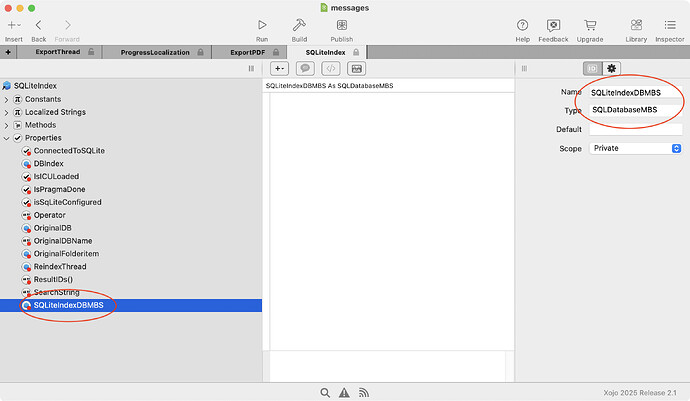Select the SearchString property
The width and height of the screenshot is (690, 401).
[x=131, y=292]
